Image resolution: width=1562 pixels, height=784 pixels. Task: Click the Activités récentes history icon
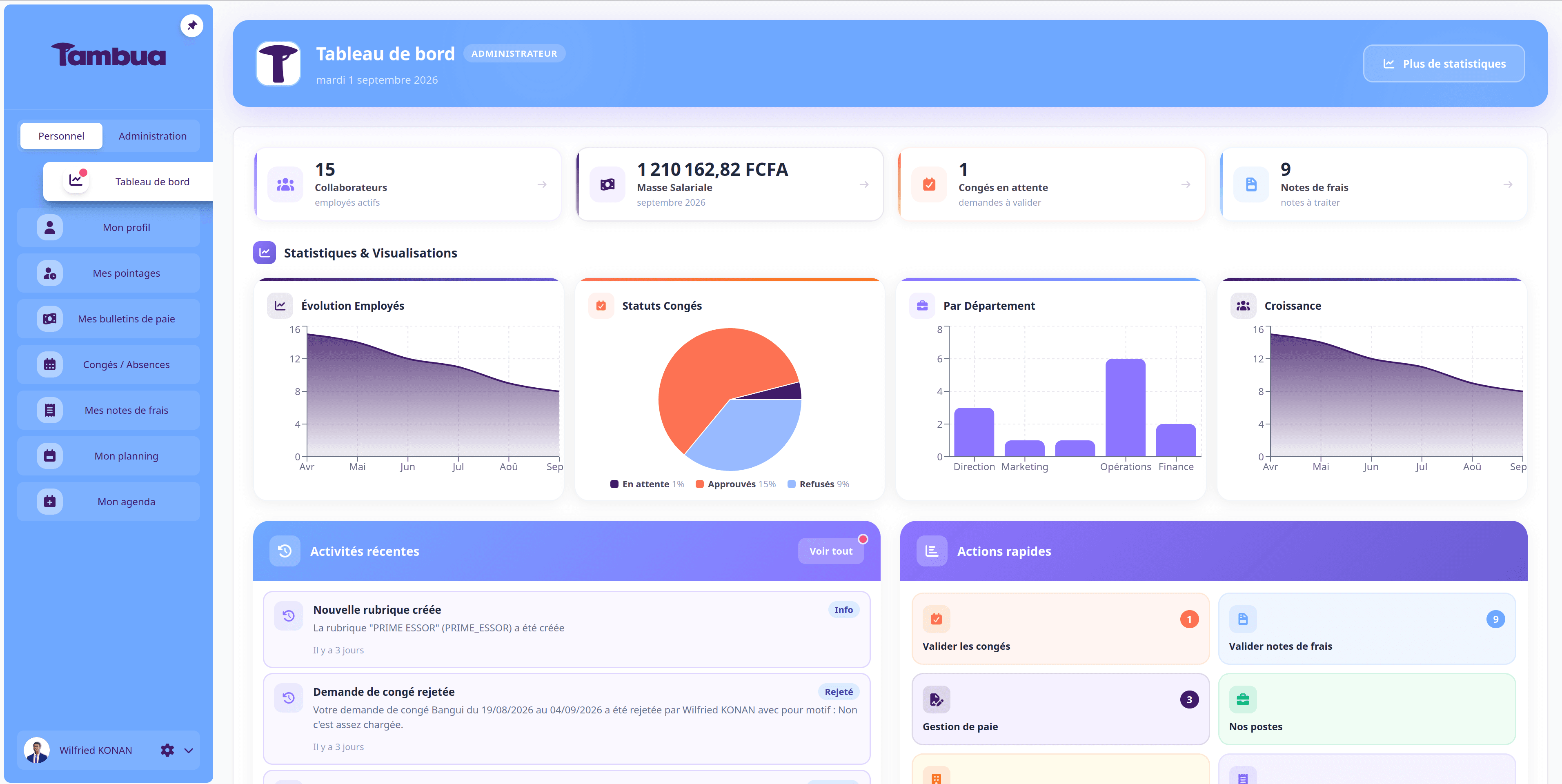coord(285,551)
